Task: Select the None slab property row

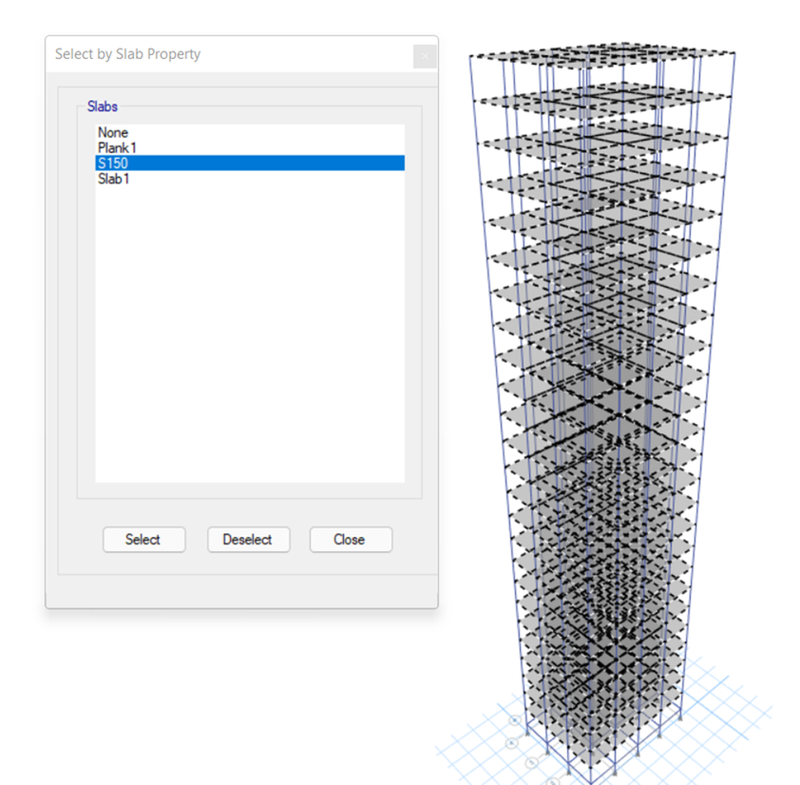Action: pyautogui.click(x=249, y=133)
